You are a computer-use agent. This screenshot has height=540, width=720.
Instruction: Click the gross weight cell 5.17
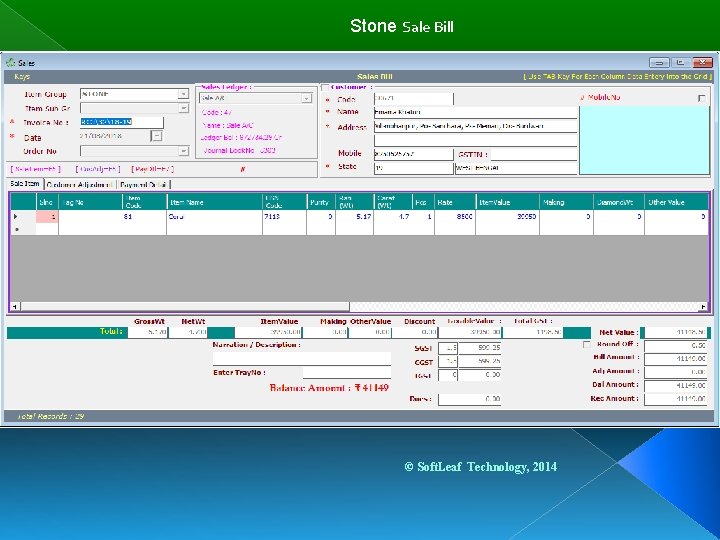(x=354, y=216)
